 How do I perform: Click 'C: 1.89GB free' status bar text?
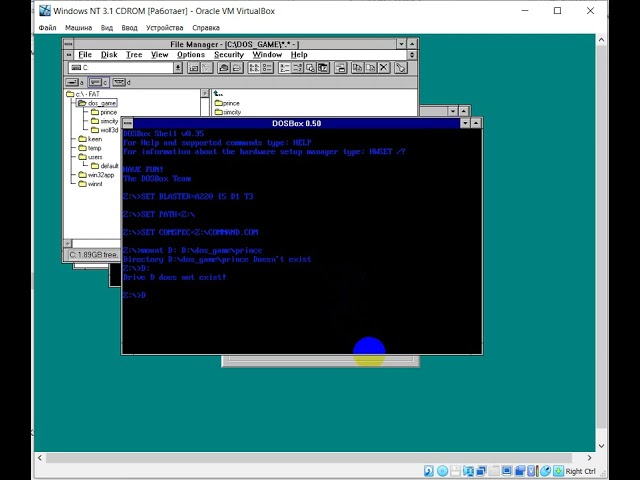coord(93,255)
